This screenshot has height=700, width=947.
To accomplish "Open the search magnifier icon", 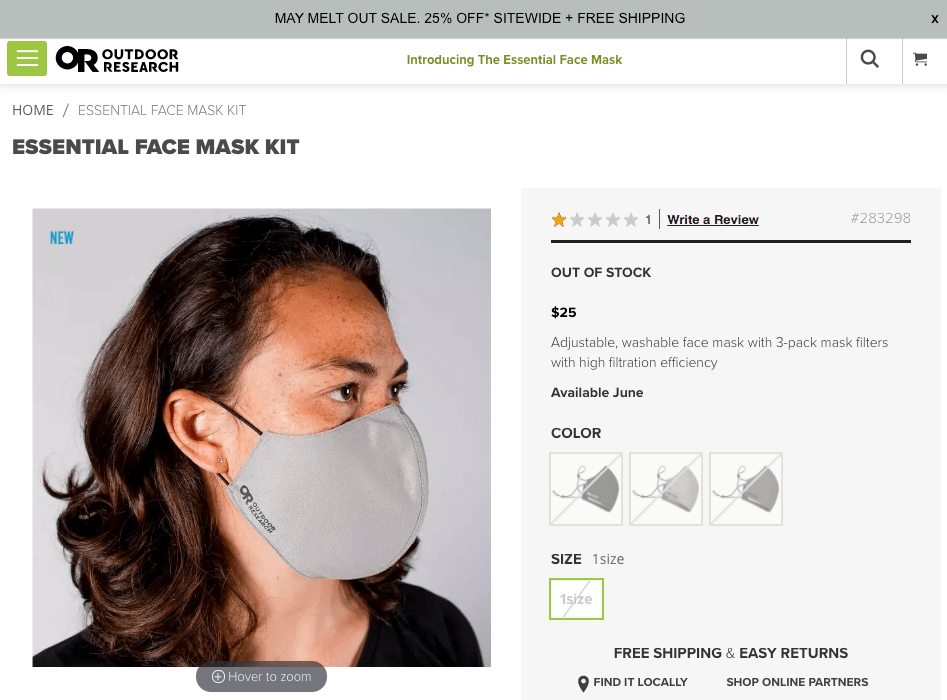I will (870, 60).
